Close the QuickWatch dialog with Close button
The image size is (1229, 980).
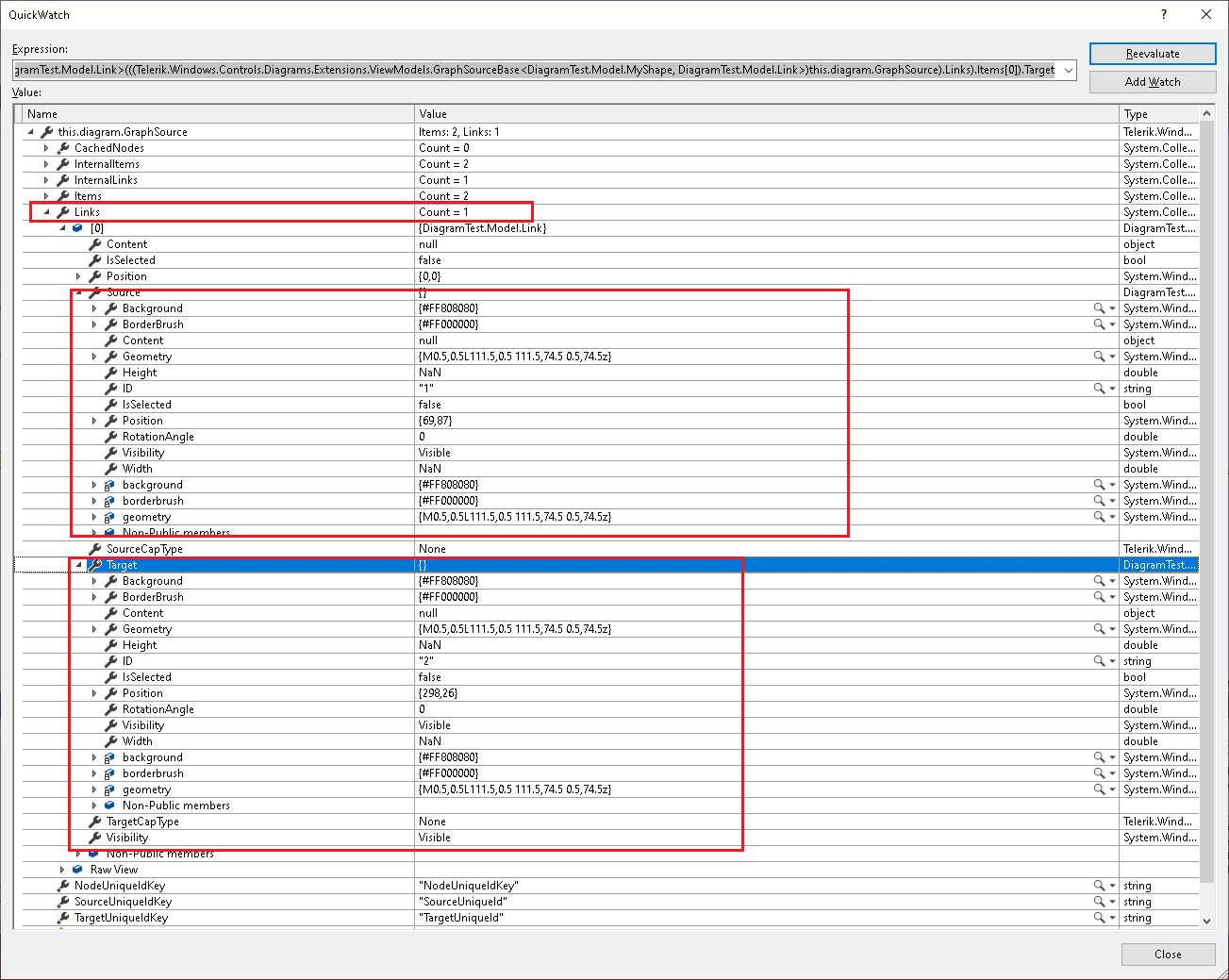coord(1168,955)
